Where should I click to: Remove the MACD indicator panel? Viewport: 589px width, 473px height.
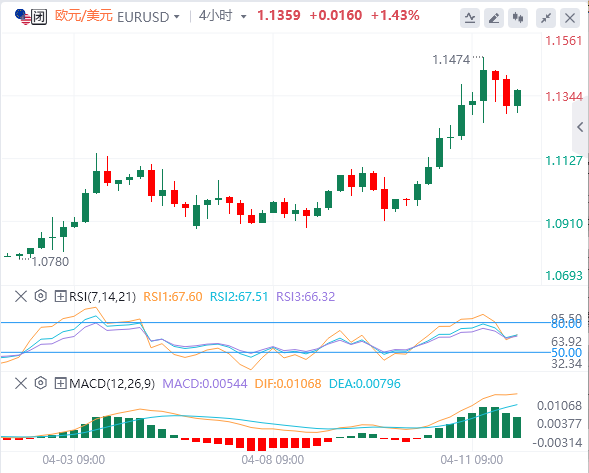pos(21,384)
